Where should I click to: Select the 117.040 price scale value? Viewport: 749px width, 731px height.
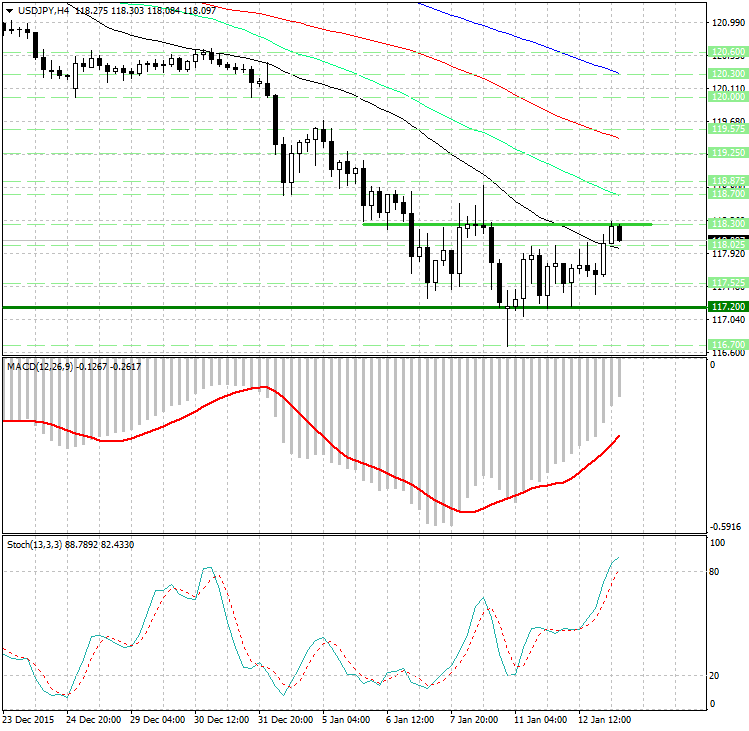pos(728,319)
